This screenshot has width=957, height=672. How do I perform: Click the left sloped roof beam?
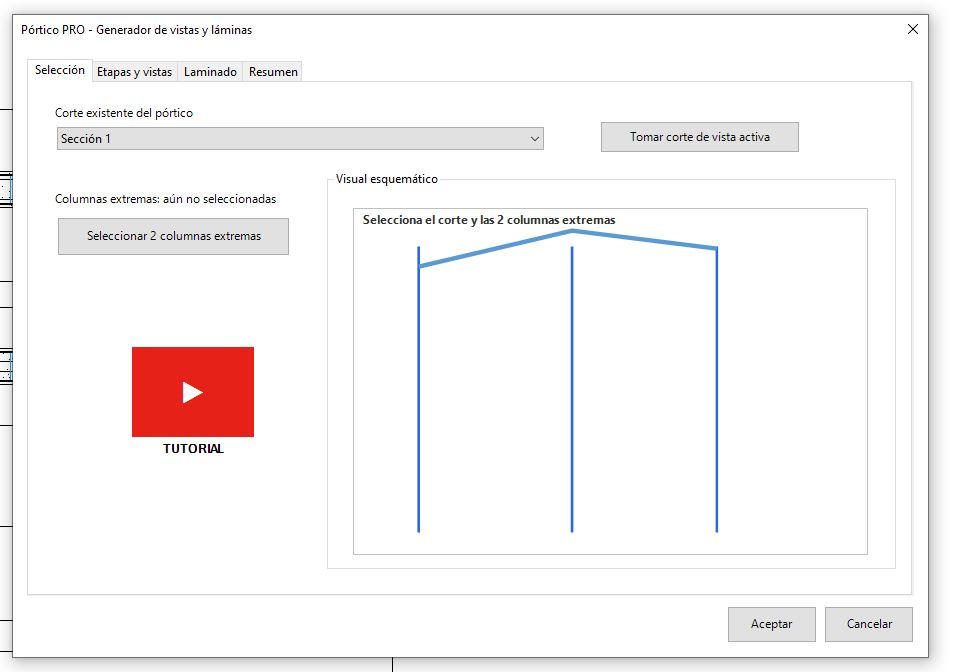tap(495, 248)
